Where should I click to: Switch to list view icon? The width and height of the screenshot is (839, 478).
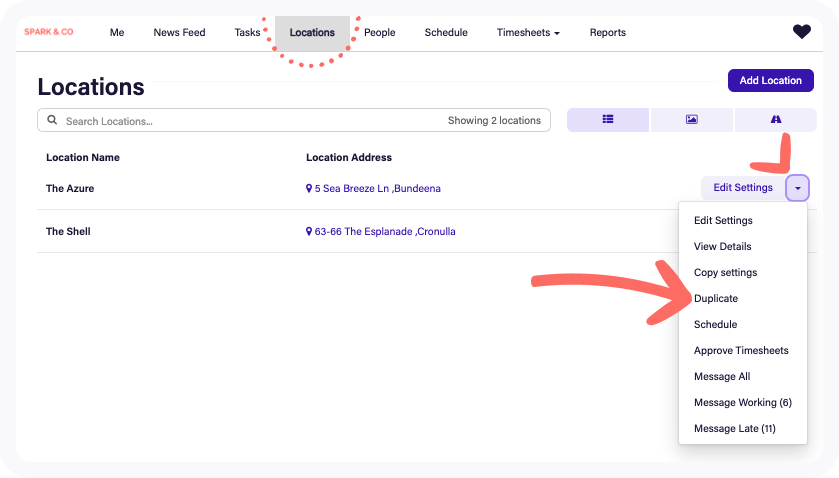coord(608,120)
